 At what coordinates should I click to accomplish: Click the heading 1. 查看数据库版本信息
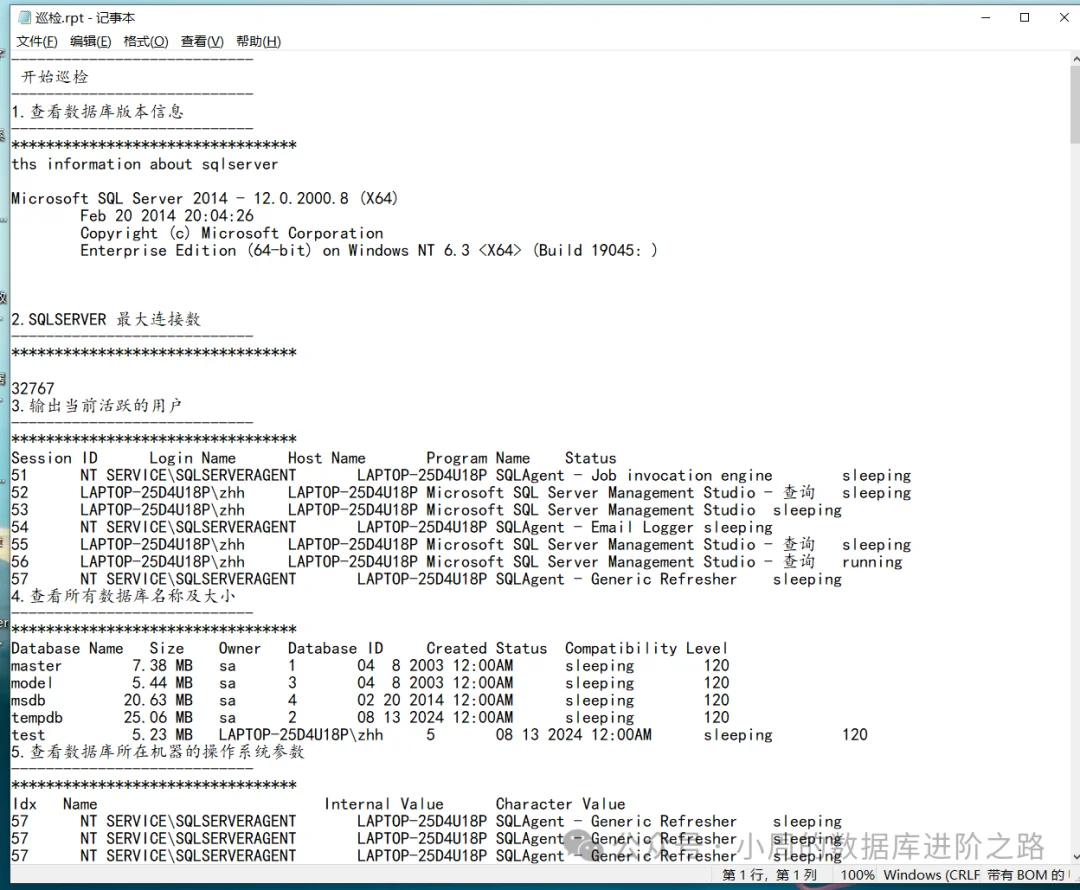coord(97,112)
